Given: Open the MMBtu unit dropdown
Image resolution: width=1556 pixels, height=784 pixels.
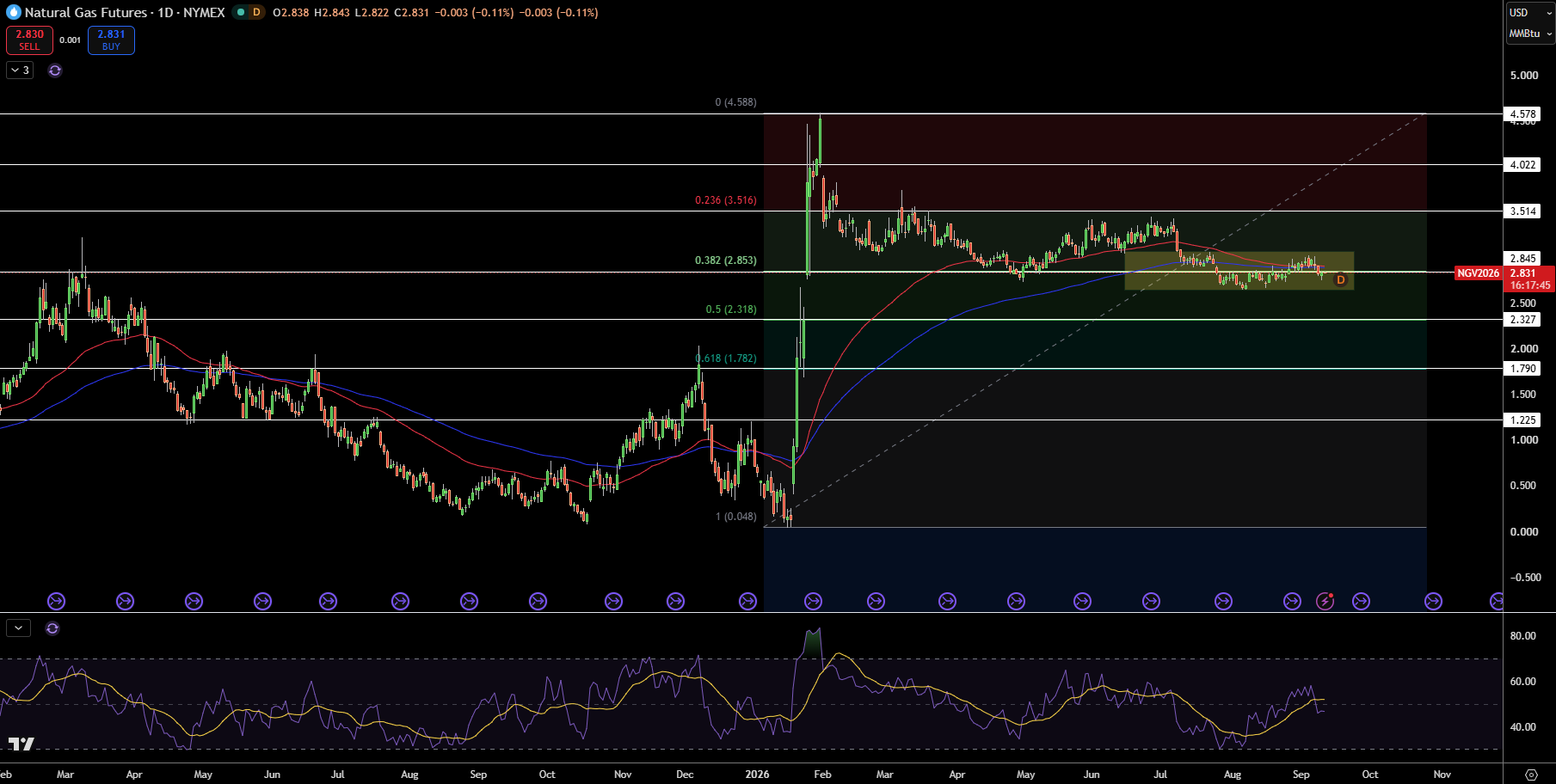Looking at the screenshot, I should pos(1530,34).
